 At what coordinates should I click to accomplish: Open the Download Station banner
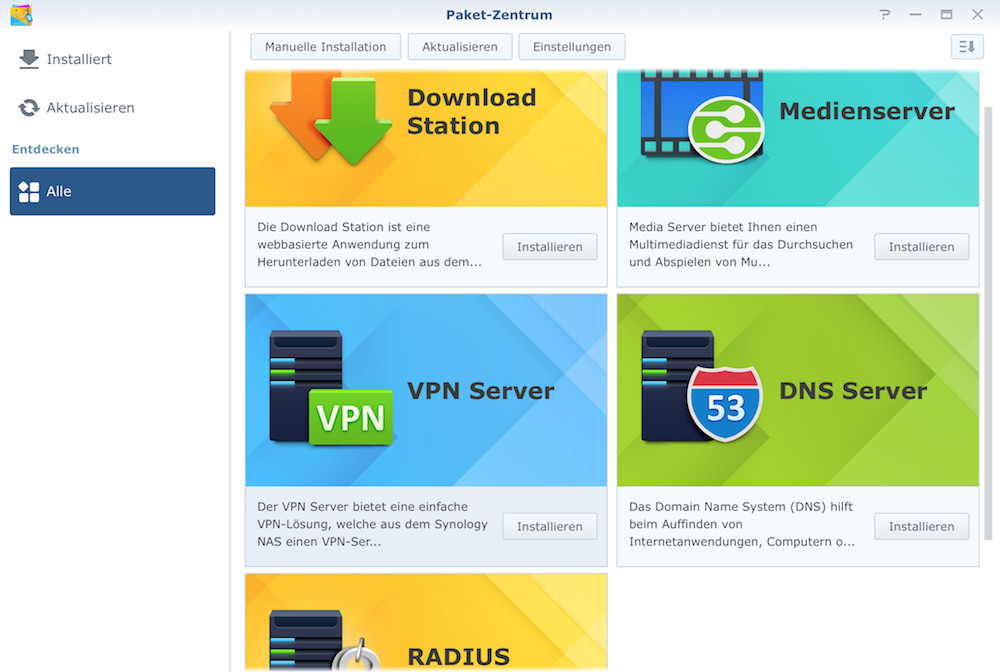(x=426, y=138)
